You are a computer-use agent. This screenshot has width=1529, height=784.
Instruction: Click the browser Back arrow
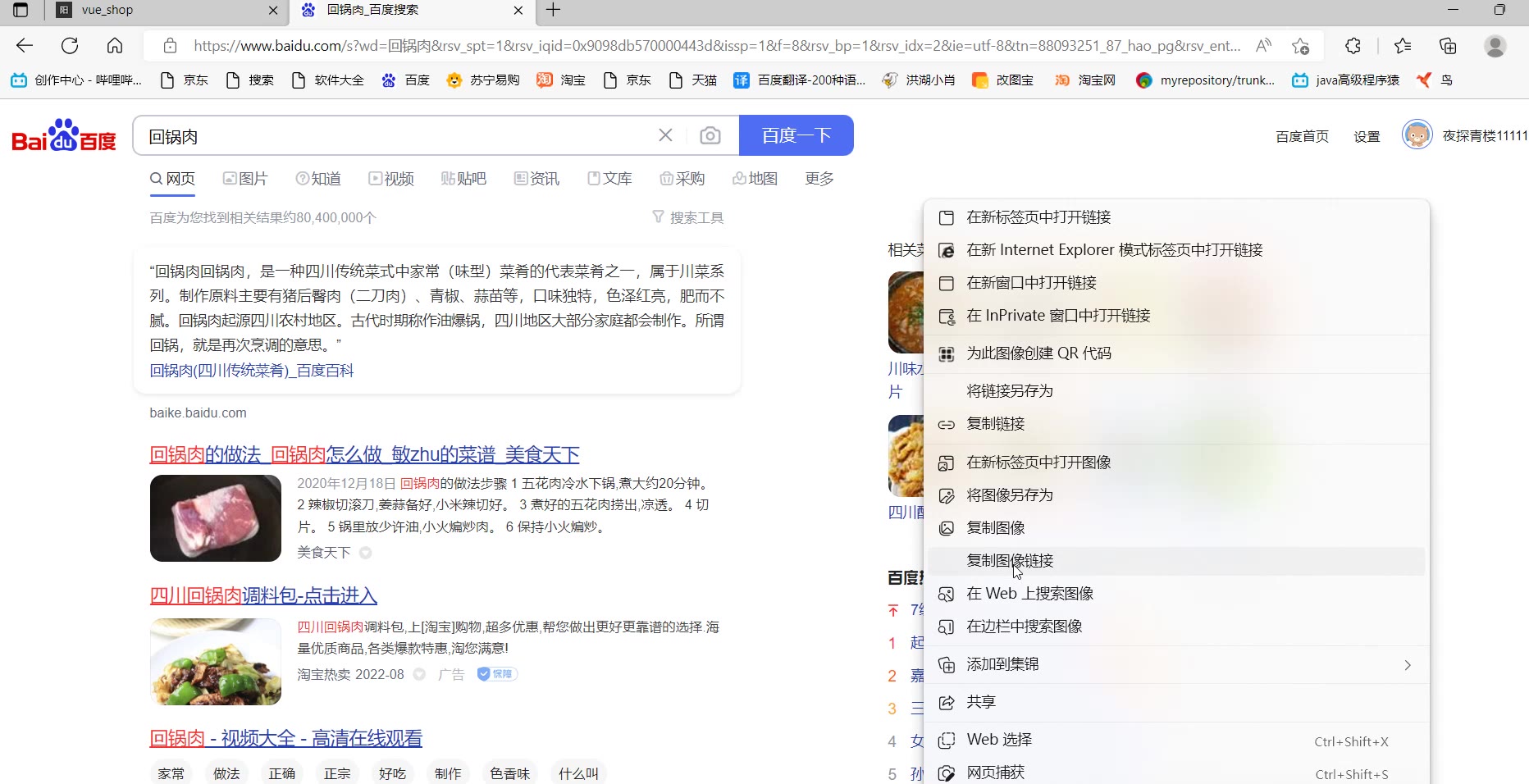tap(25, 46)
